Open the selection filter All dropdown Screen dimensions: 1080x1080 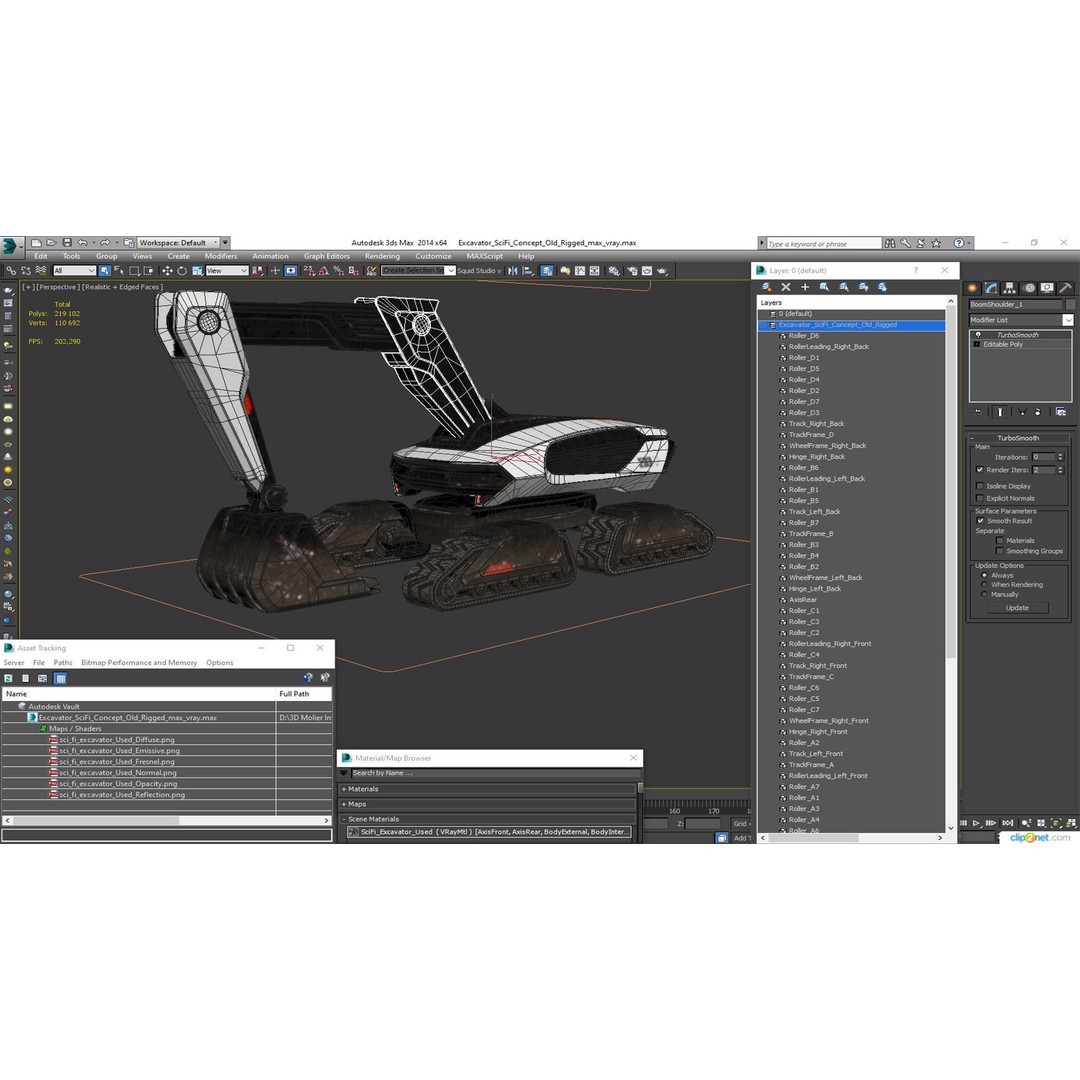[x=74, y=271]
